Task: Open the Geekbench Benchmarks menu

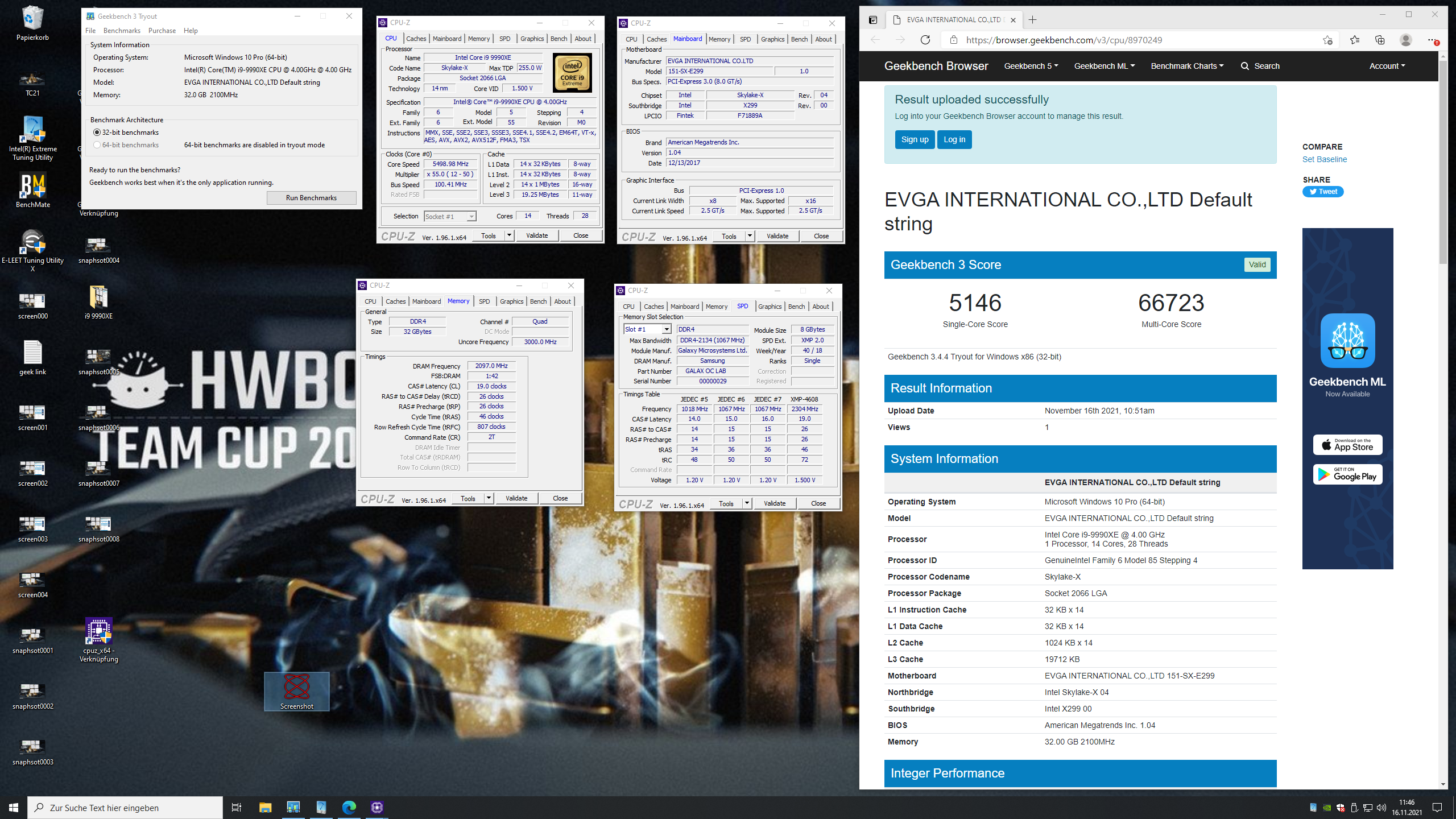Action: pyautogui.click(x=122, y=31)
